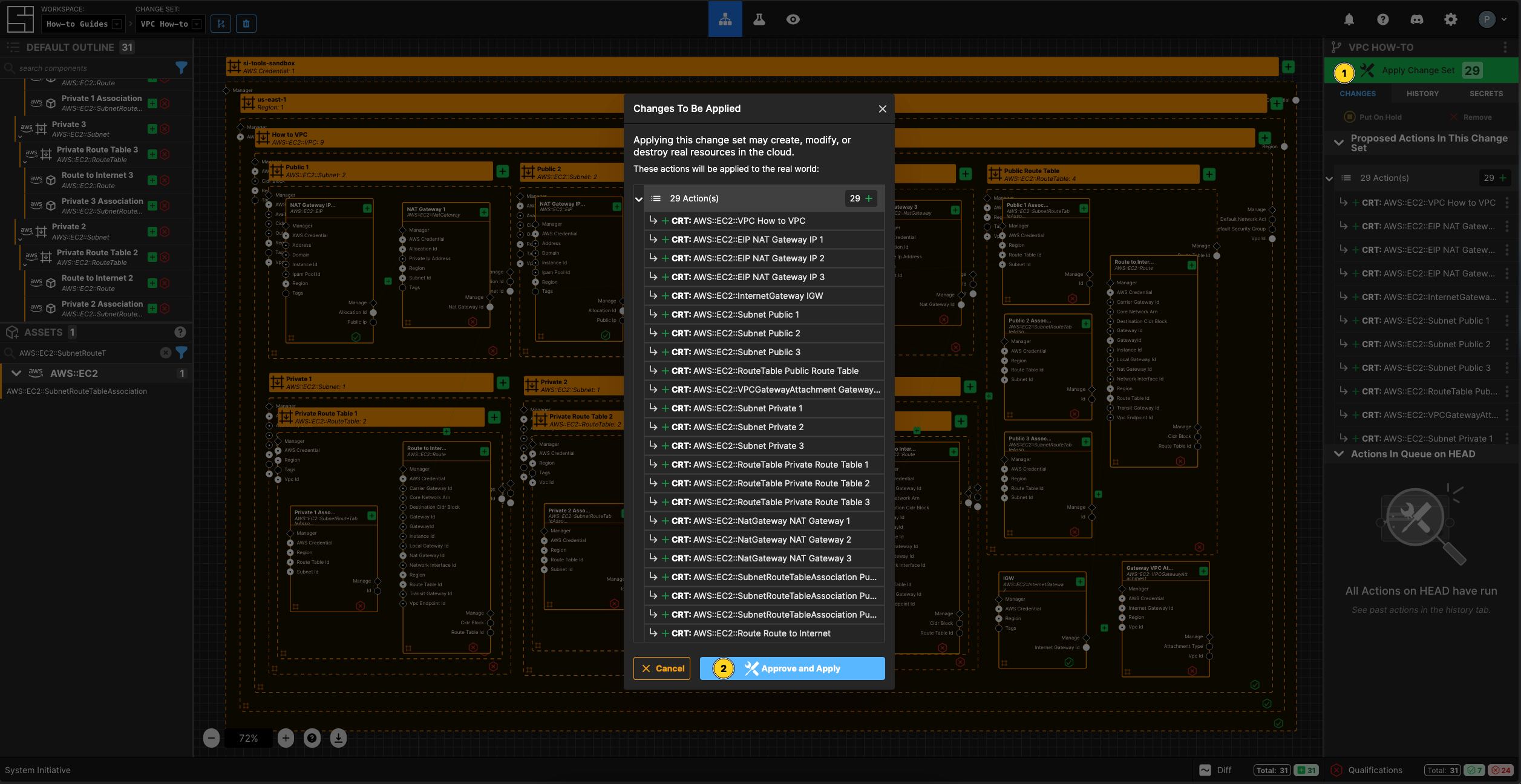Open the user profile menu
The width and height of the screenshot is (1521, 784).
click(1491, 19)
